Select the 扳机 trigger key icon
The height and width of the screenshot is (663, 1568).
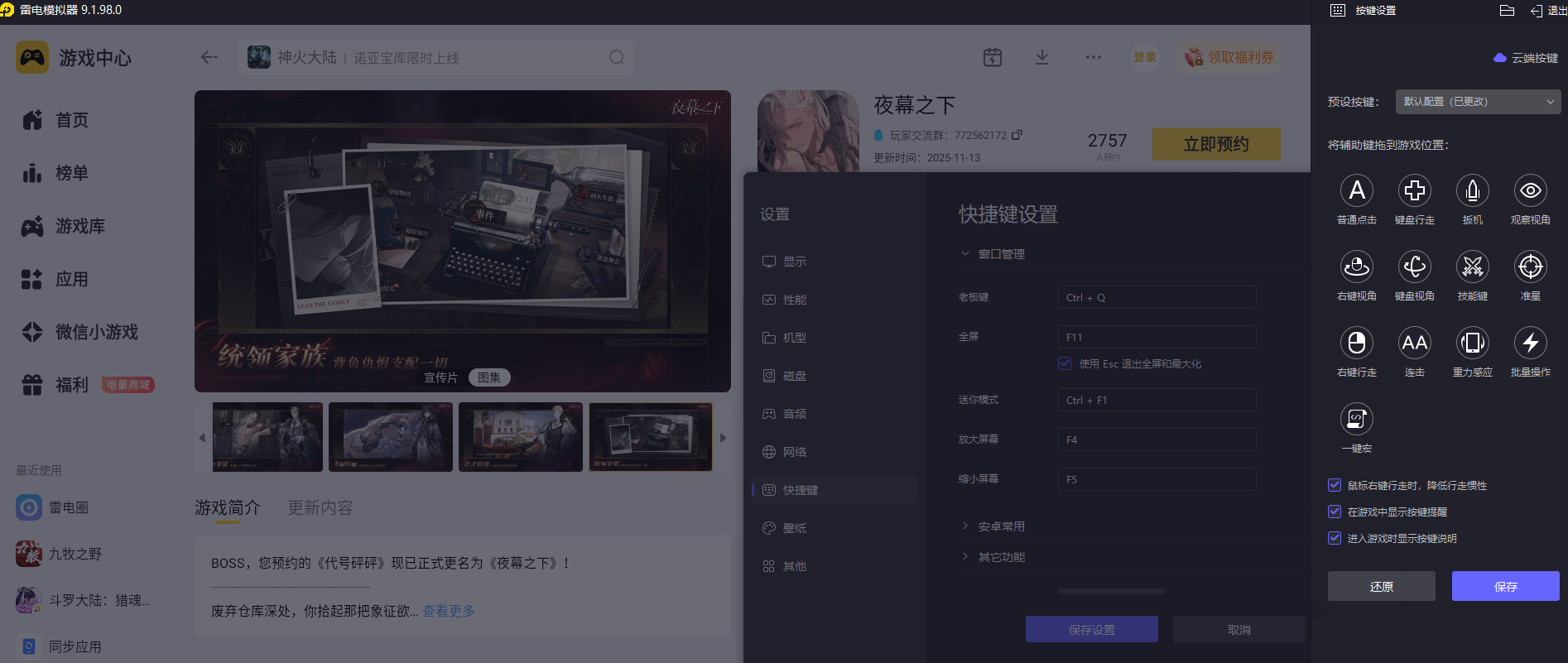pyautogui.click(x=1472, y=191)
